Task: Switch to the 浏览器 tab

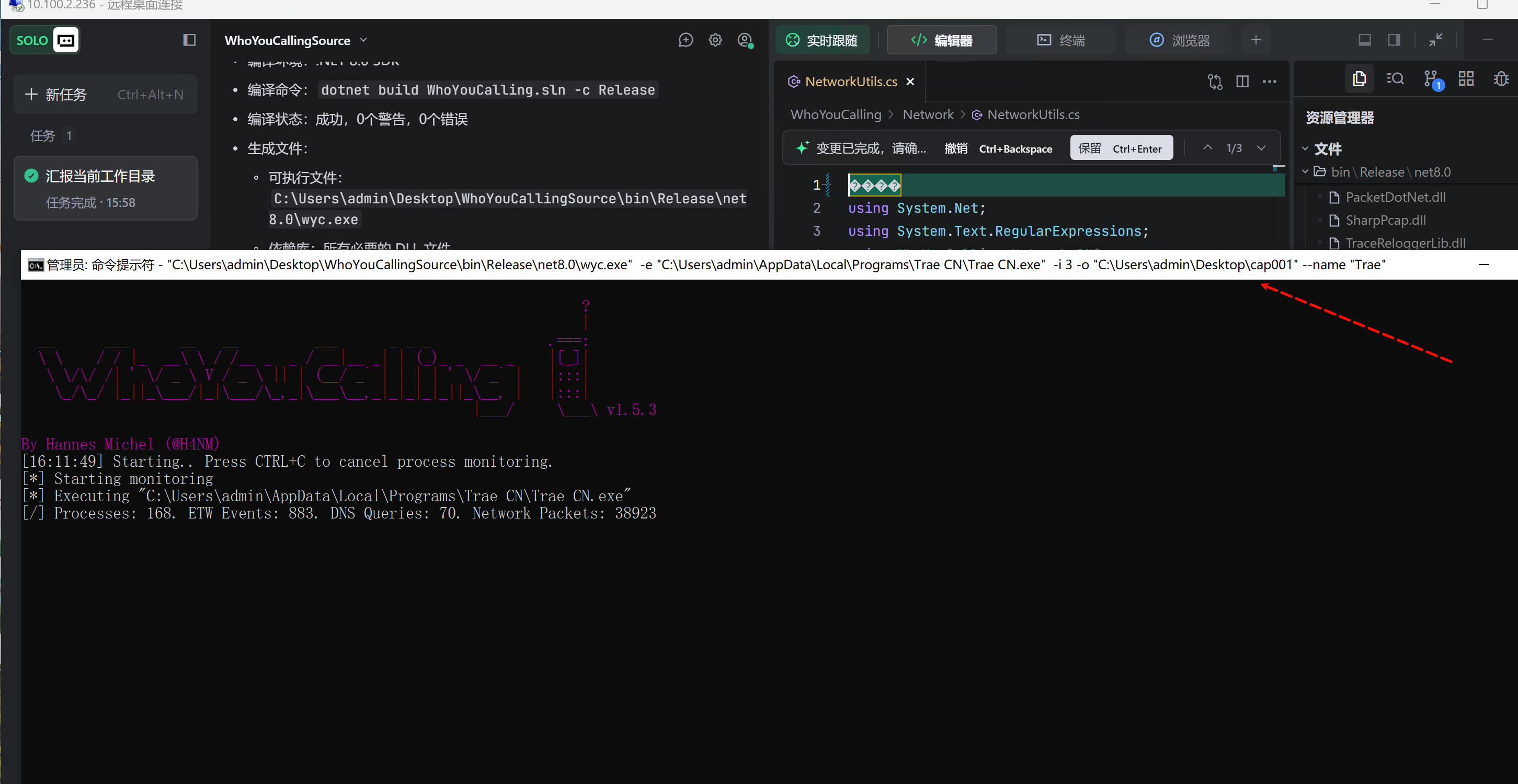Action: (1179, 40)
